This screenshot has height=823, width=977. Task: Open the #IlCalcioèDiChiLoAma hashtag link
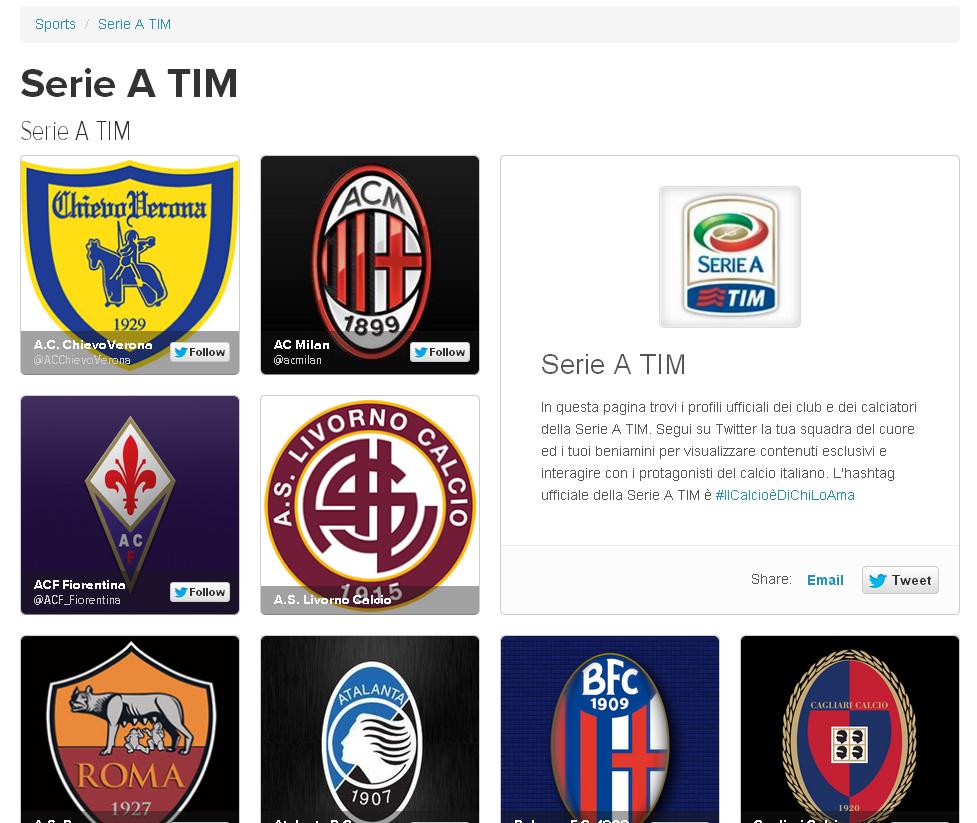click(x=785, y=495)
